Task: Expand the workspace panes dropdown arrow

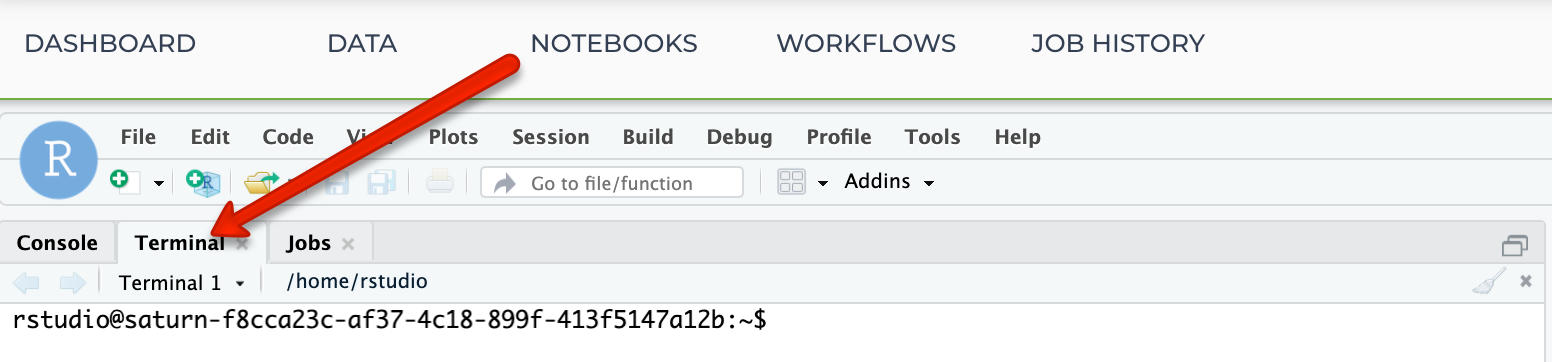Action: [823, 183]
